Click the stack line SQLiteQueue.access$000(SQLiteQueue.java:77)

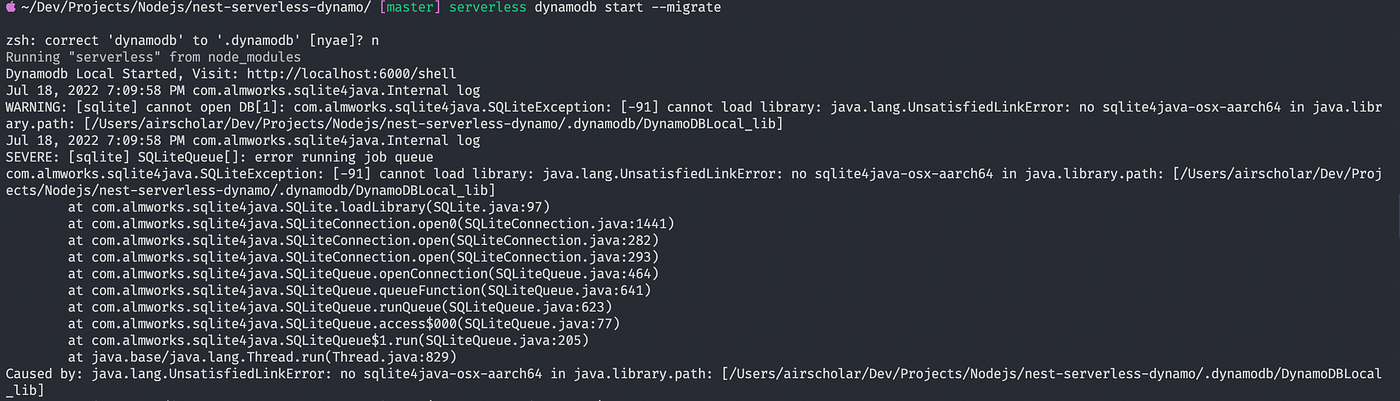coord(343,322)
